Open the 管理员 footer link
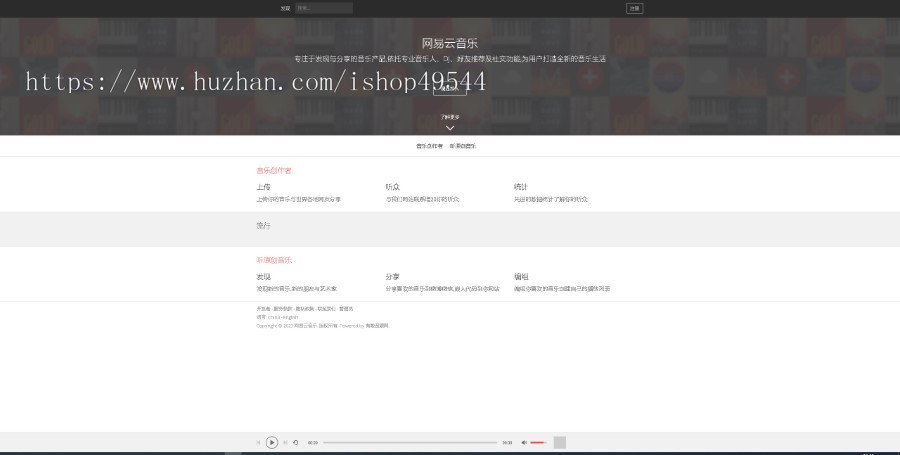Screen dimensions: 900x455 point(346,309)
